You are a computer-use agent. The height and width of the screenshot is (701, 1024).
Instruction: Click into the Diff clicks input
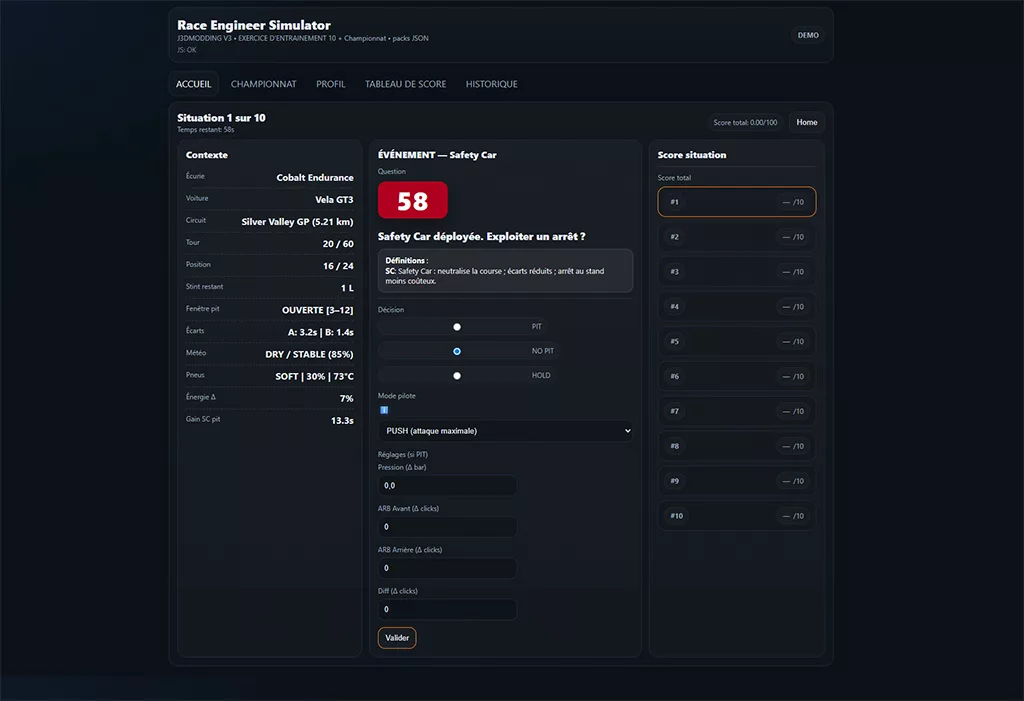(447, 609)
